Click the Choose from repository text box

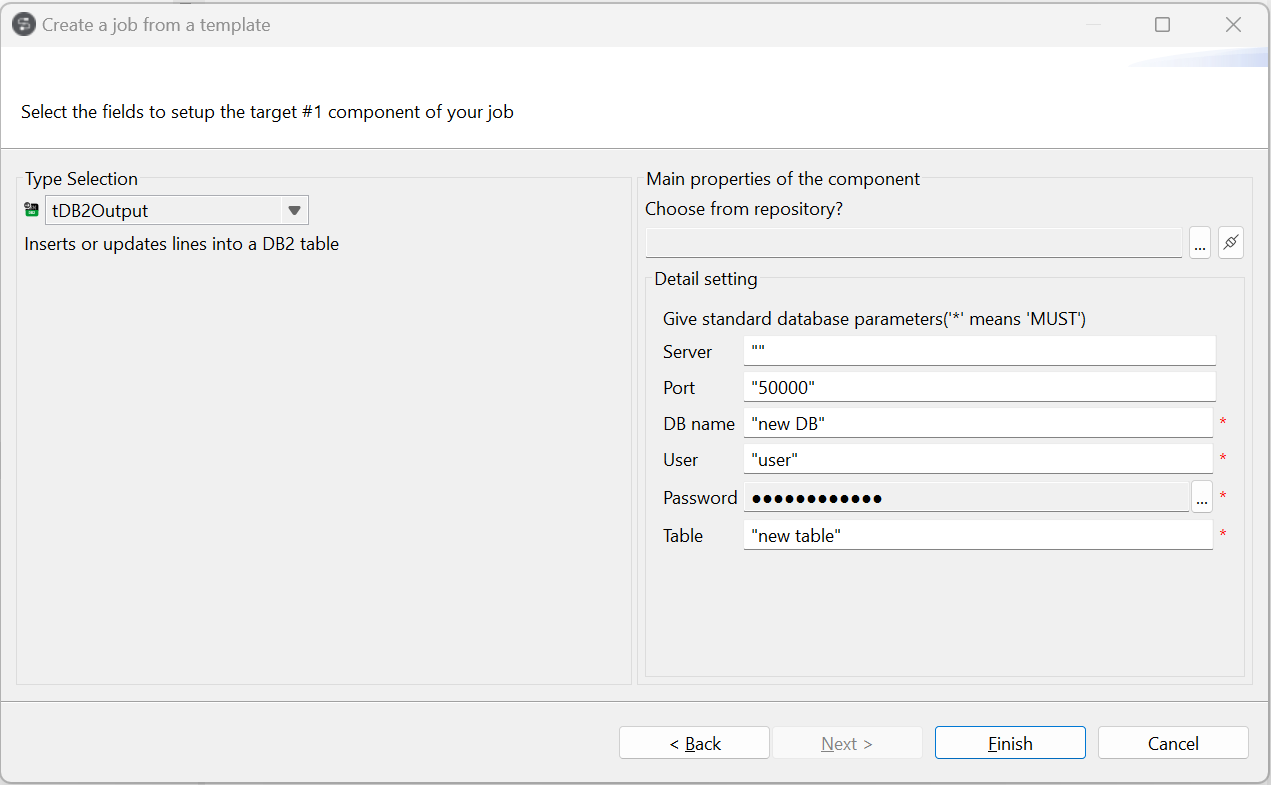pos(914,242)
